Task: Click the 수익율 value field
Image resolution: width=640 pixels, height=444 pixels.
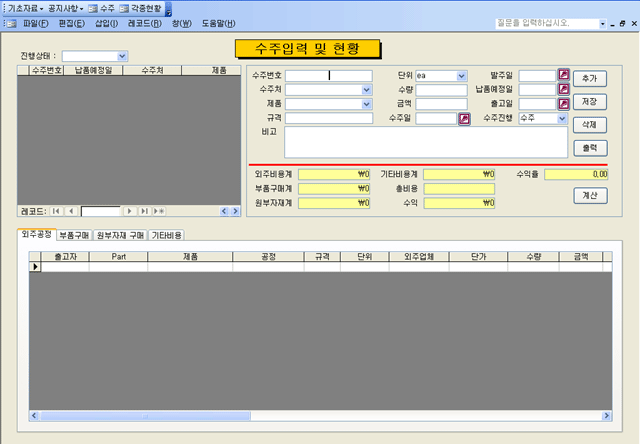Action: (x=576, y=175)
